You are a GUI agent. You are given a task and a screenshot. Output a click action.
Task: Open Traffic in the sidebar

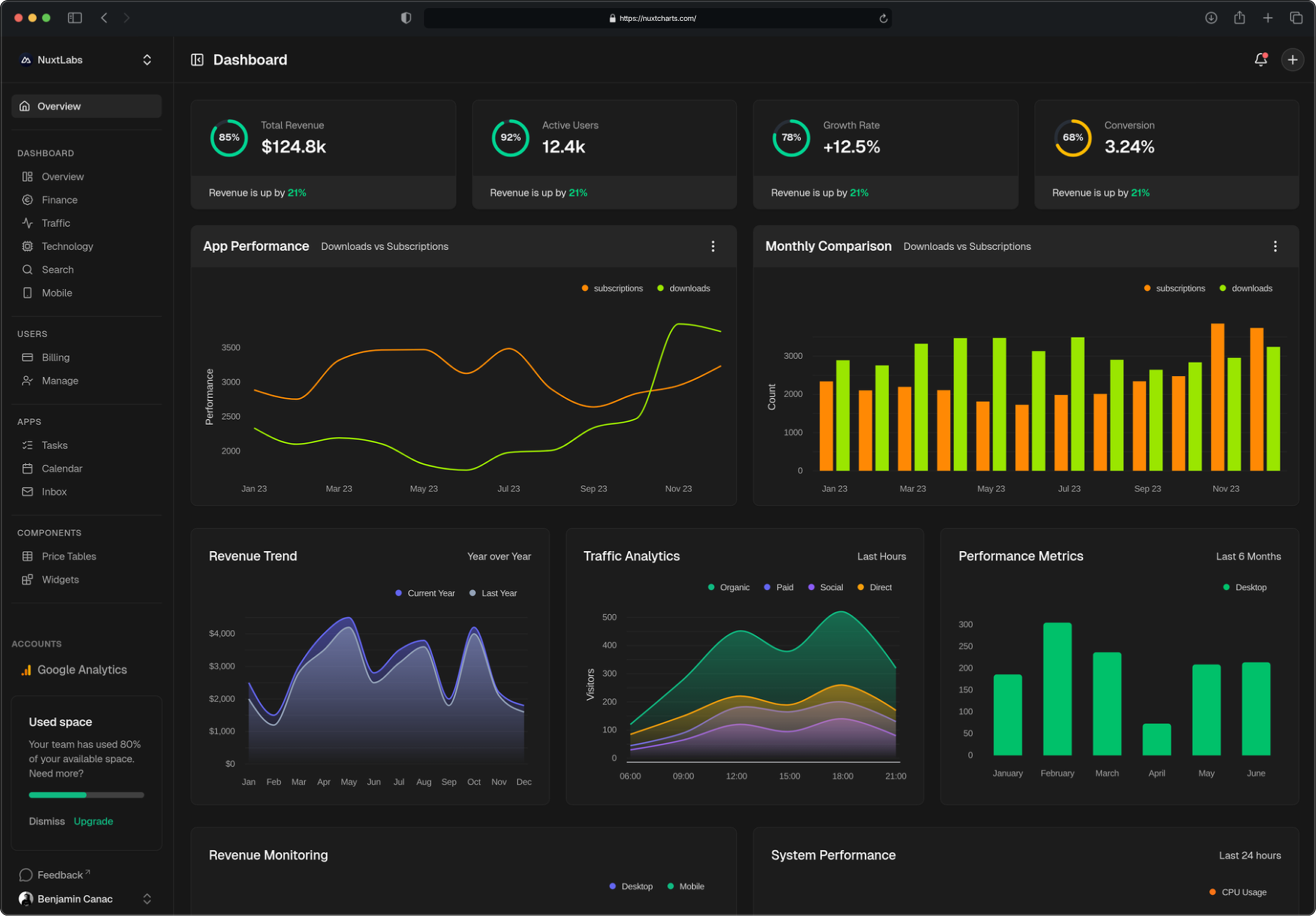coord(55,223)
